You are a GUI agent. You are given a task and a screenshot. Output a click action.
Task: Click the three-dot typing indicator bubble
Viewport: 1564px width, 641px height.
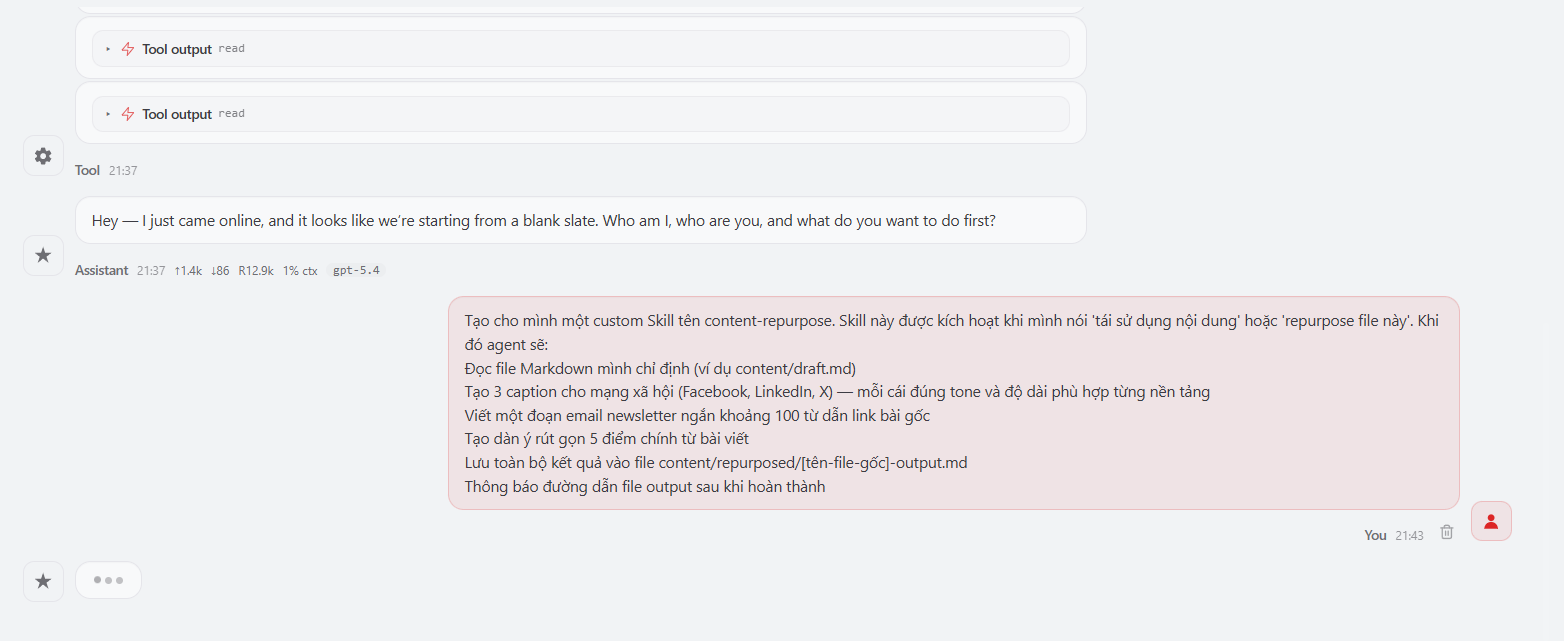[108, 580]
